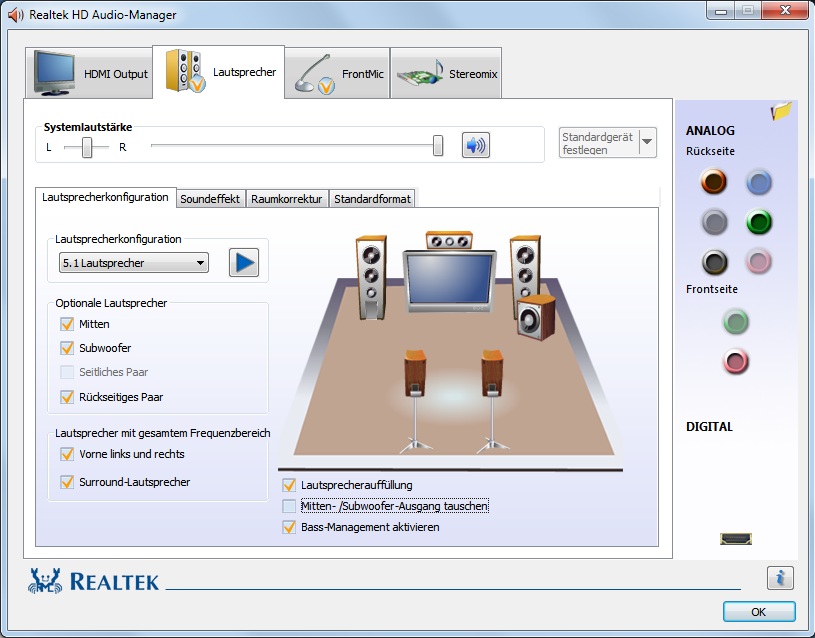Viewport: 815px width, 638px height.
Task: Click the black rear audio jack
Action: pyautogui.click(x=714, y=262)
